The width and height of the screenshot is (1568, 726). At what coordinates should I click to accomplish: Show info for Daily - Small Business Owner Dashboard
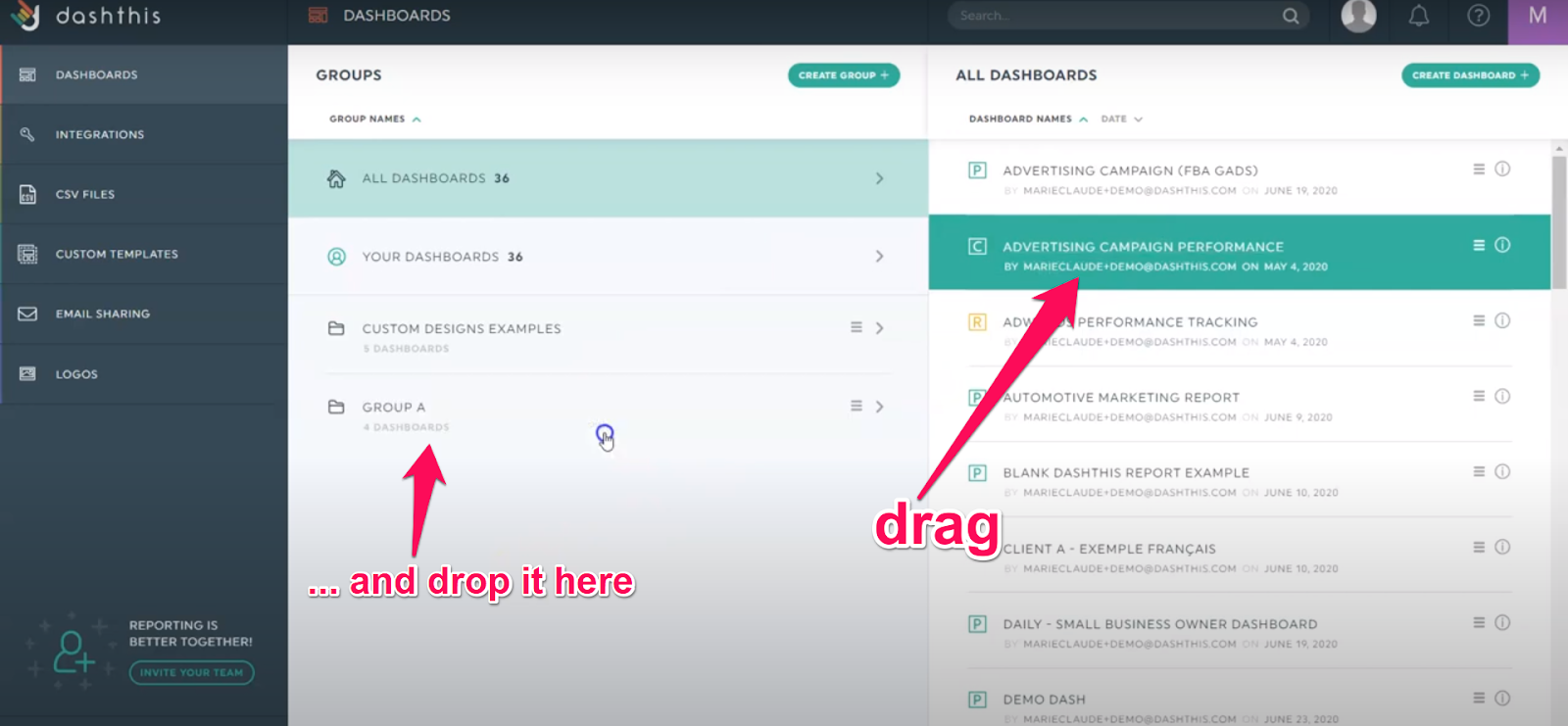coord(1502,622)
